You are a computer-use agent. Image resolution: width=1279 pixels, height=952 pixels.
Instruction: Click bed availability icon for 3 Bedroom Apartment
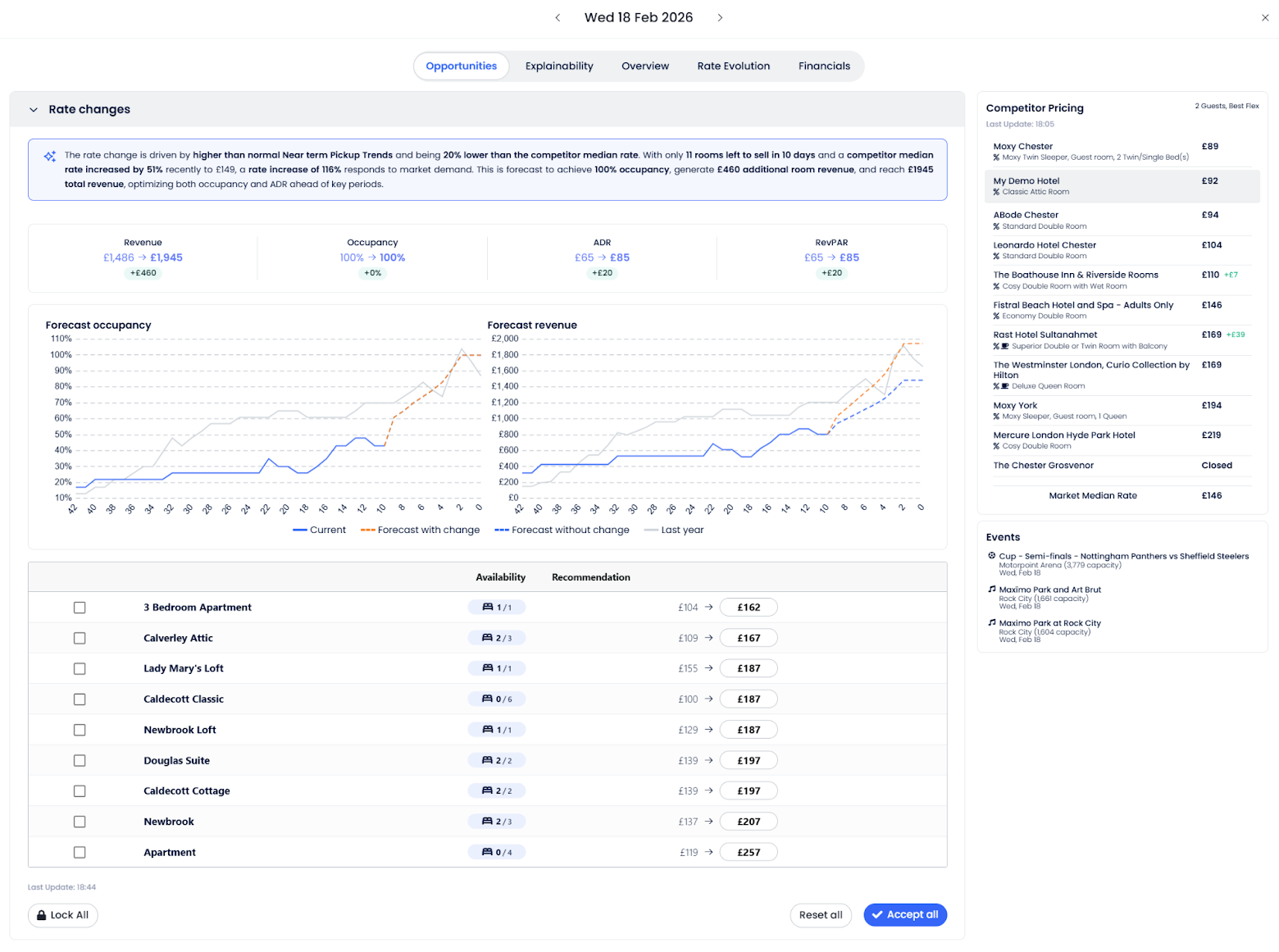pyautogui.click(x=488, y=608)
